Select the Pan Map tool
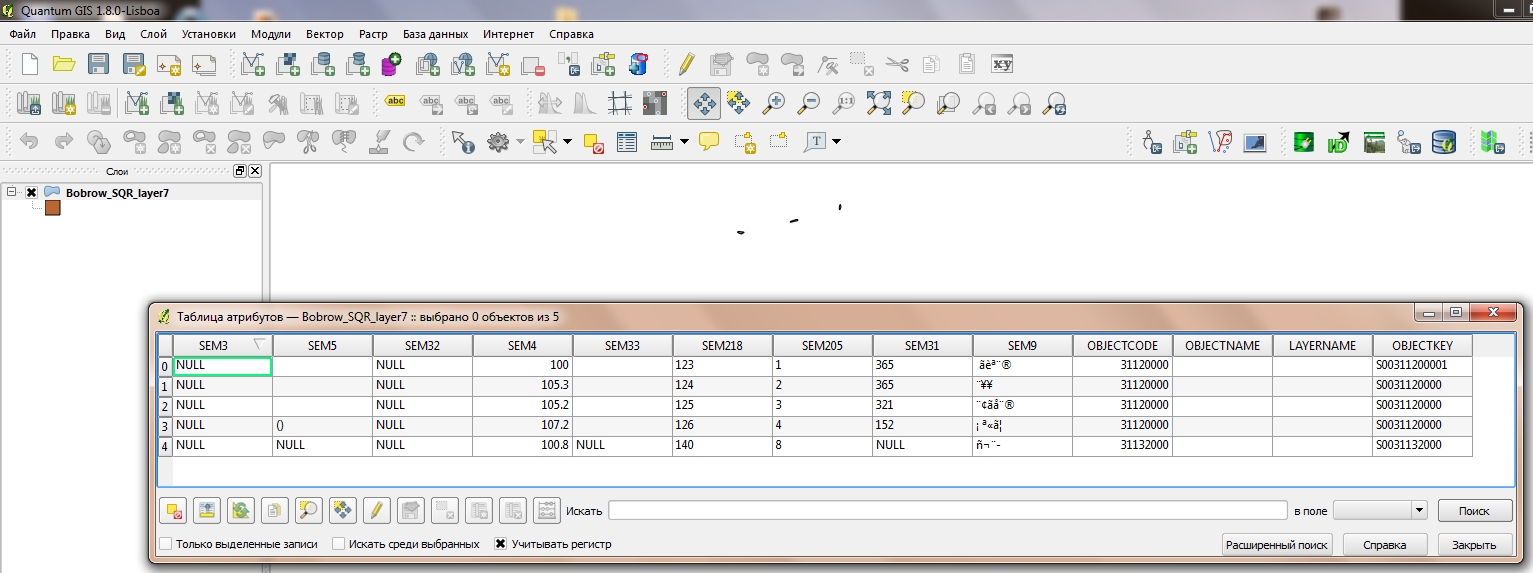 (x=703, y=102)
